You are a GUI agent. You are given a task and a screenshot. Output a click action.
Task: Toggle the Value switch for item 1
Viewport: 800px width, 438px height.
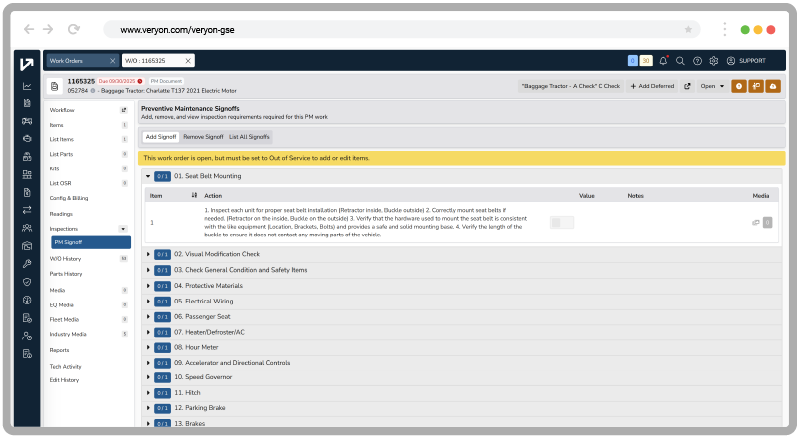(x=562, y=223)
